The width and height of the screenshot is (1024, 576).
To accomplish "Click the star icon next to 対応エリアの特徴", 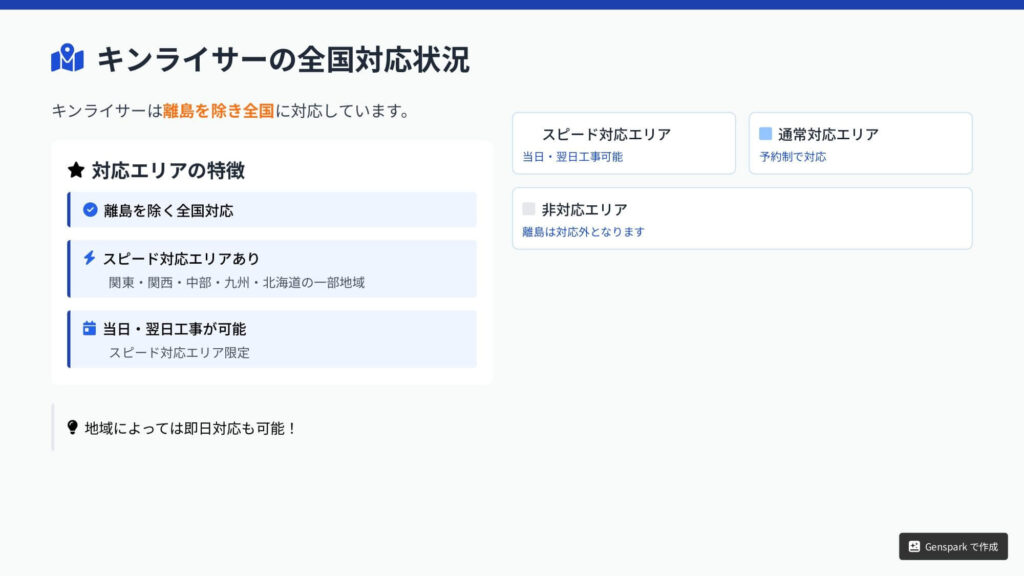I will click(76, 170).
